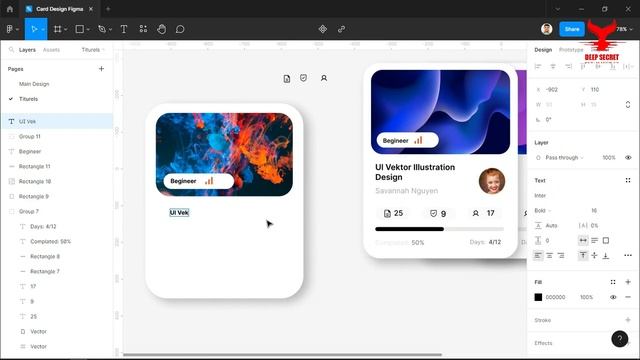Choose auto height text resizing
The width and height of the screenshot is (640, 360).
coord(594,240)
